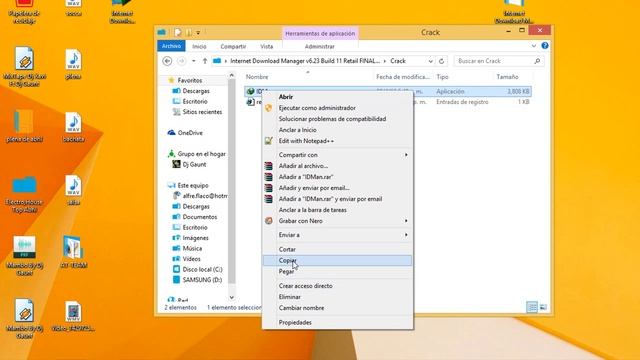
Task: Click Abrir in the context menu
Action: [x=337, y=97]
